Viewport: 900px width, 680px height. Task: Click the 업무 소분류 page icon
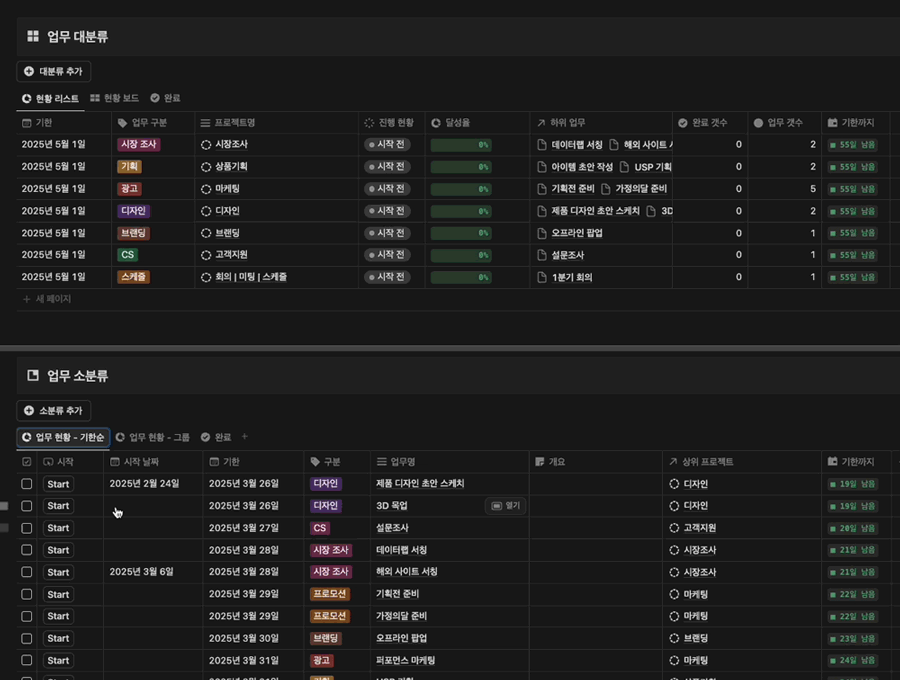pyautogui.click(x=33, y=376)
